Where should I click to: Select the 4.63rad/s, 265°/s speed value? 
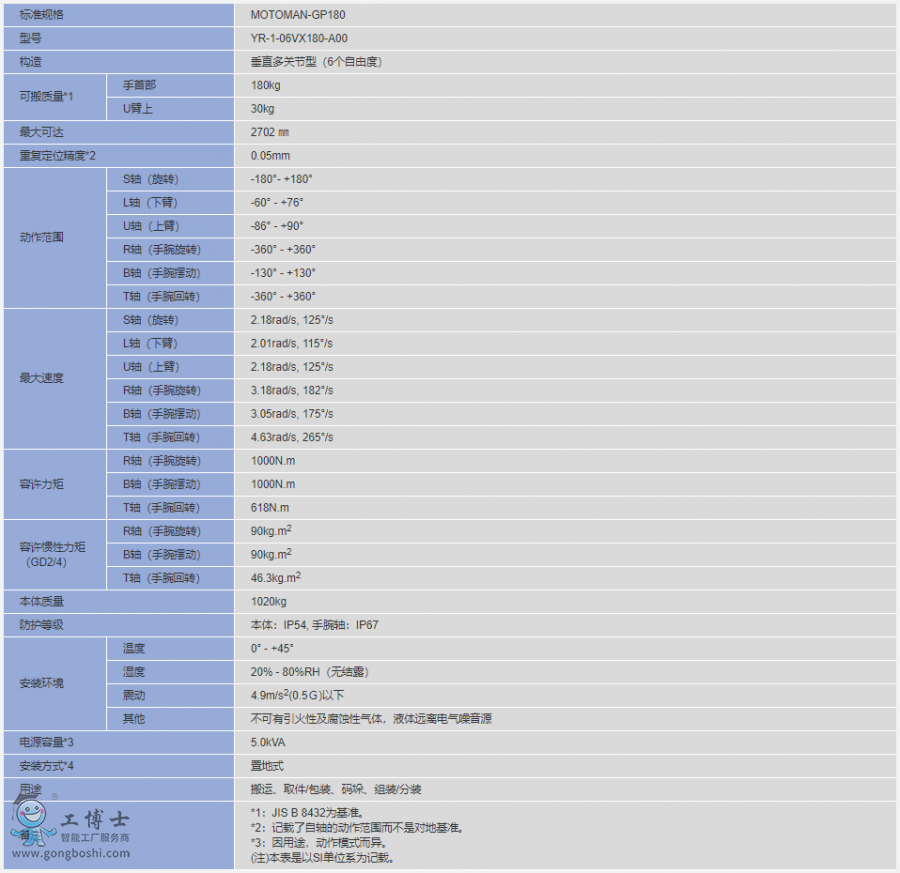tap(292, 437)
